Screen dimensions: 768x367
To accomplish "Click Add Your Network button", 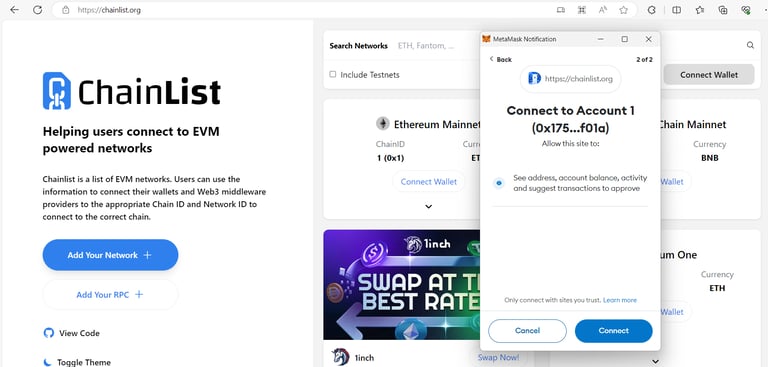I will [x=110, y=255].
